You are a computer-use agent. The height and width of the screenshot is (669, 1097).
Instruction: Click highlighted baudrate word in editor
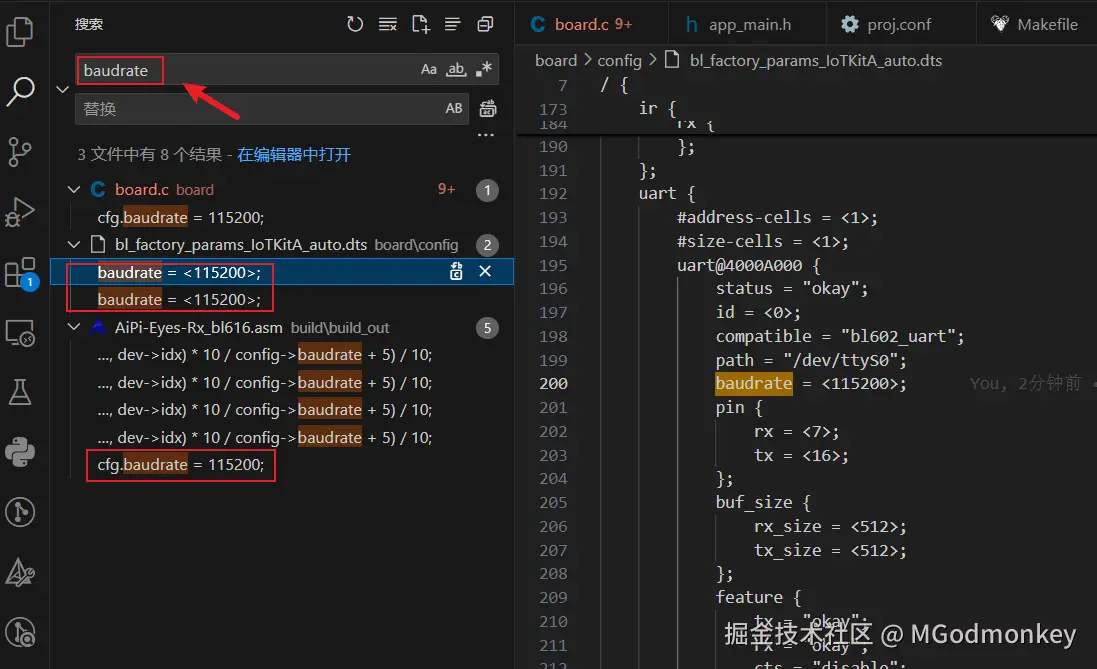[754, 383]
